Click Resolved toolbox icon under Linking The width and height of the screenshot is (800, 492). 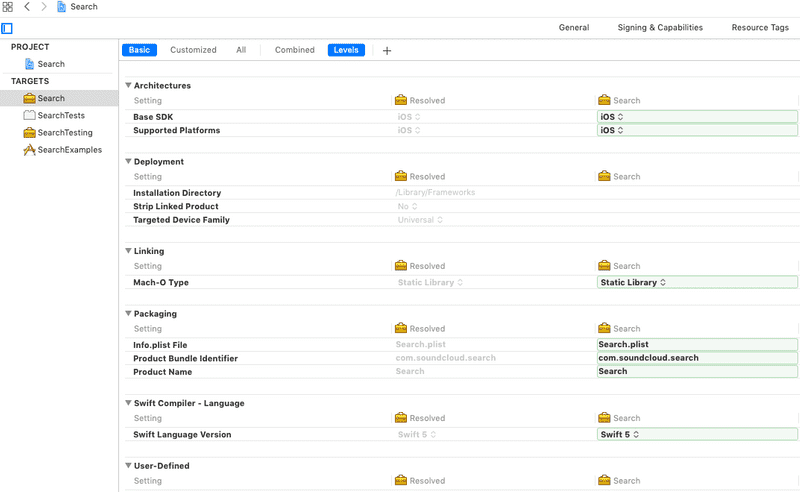(401, 265)
